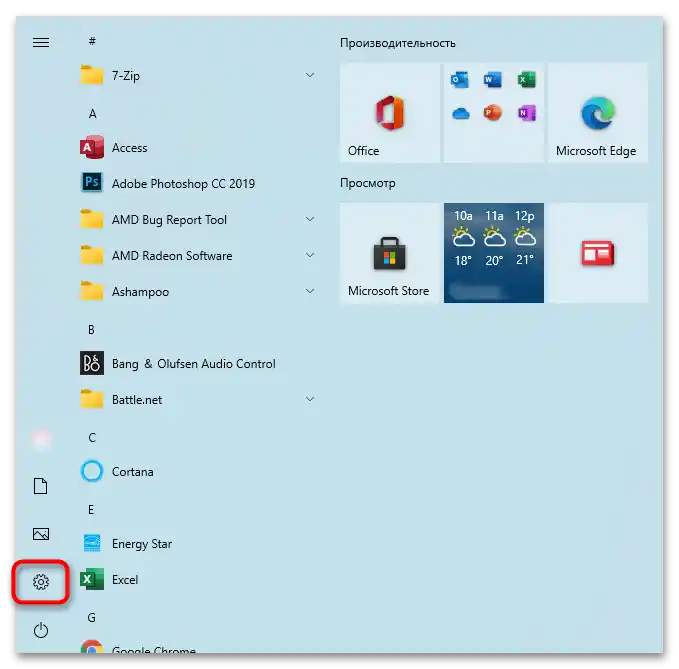Open the 7-Zip folder entry

199,76
